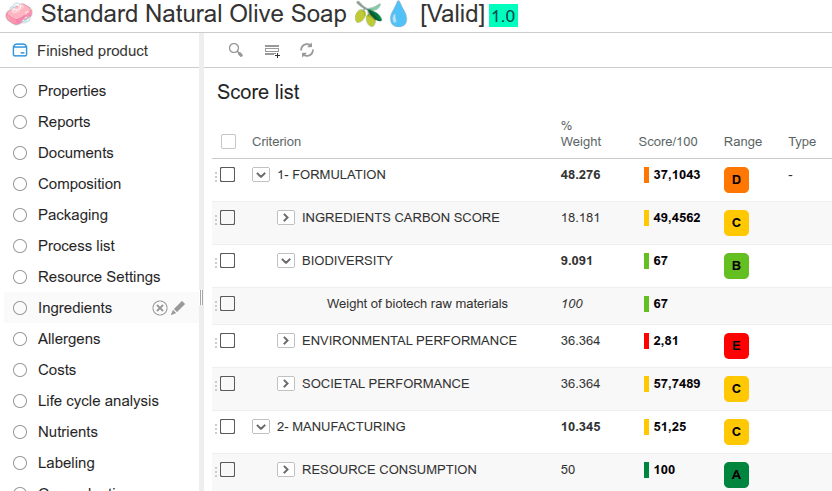Check the ENVIRONMENTAL PERFORMANCE row checkbox

(228, 341)
